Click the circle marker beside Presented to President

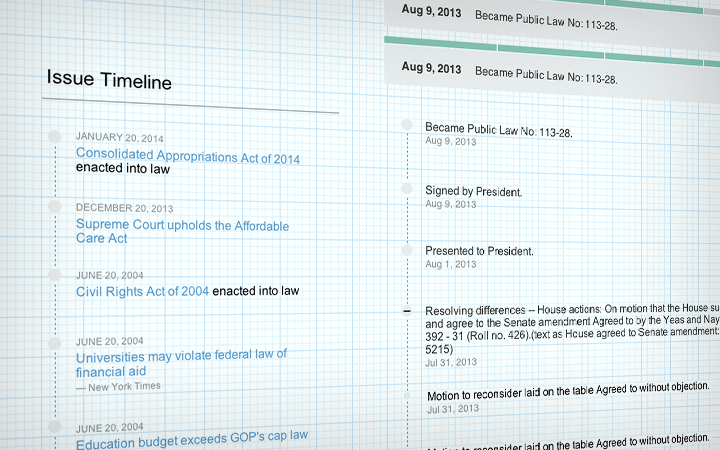[406, 248]
